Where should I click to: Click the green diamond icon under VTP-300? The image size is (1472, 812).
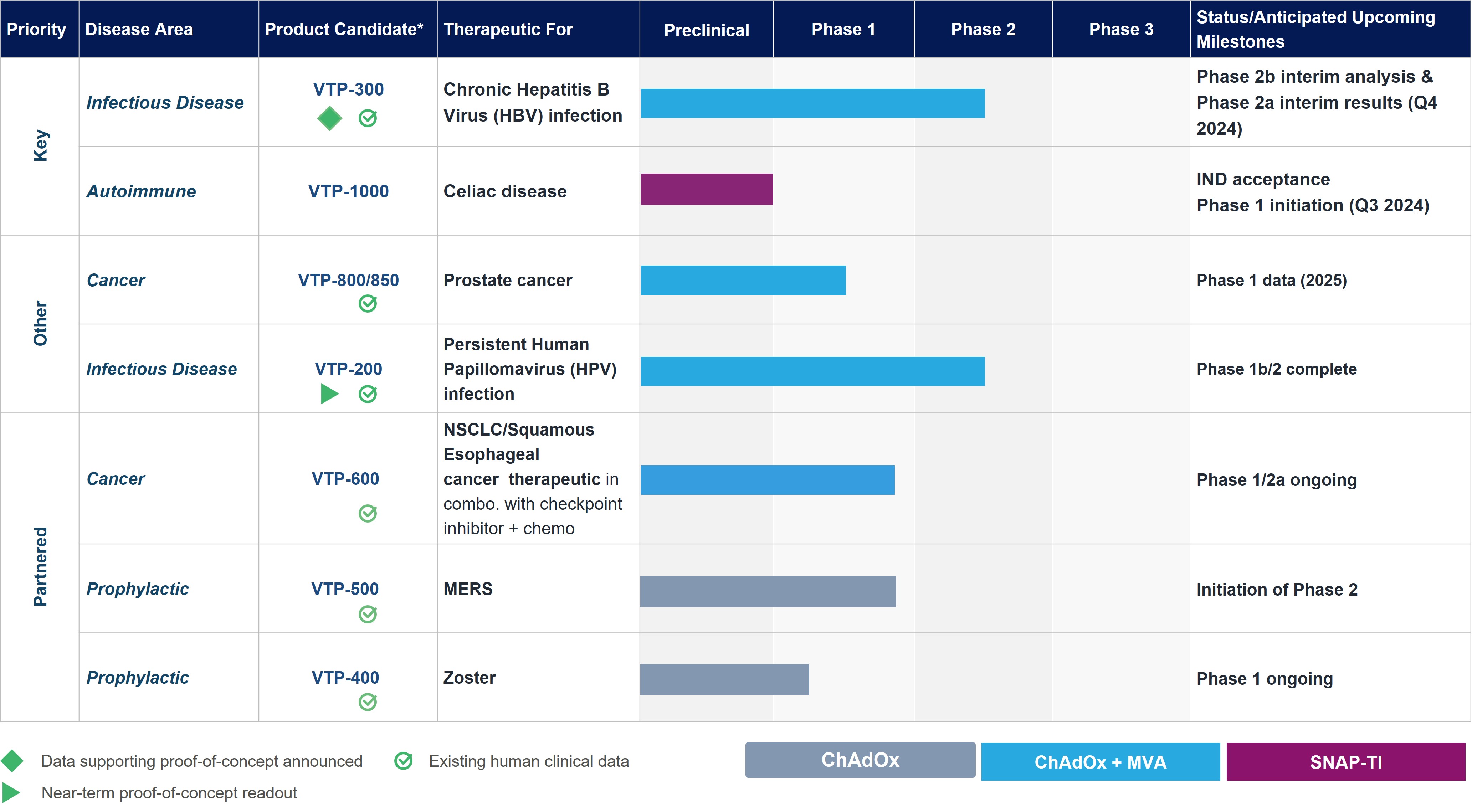point(330,118)
